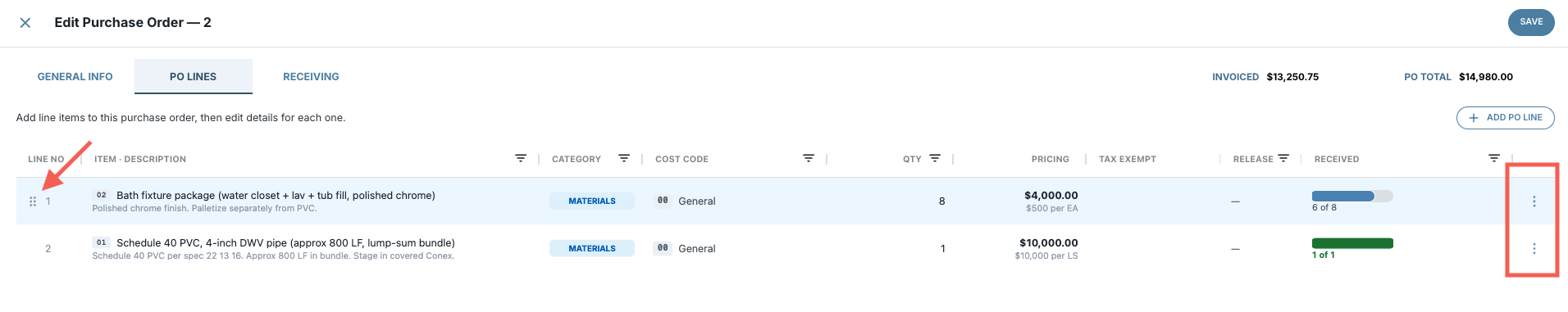1568x312 pixels.
Task: Click General cost code on PVC pipe row
Action: (x=696, y=249)
